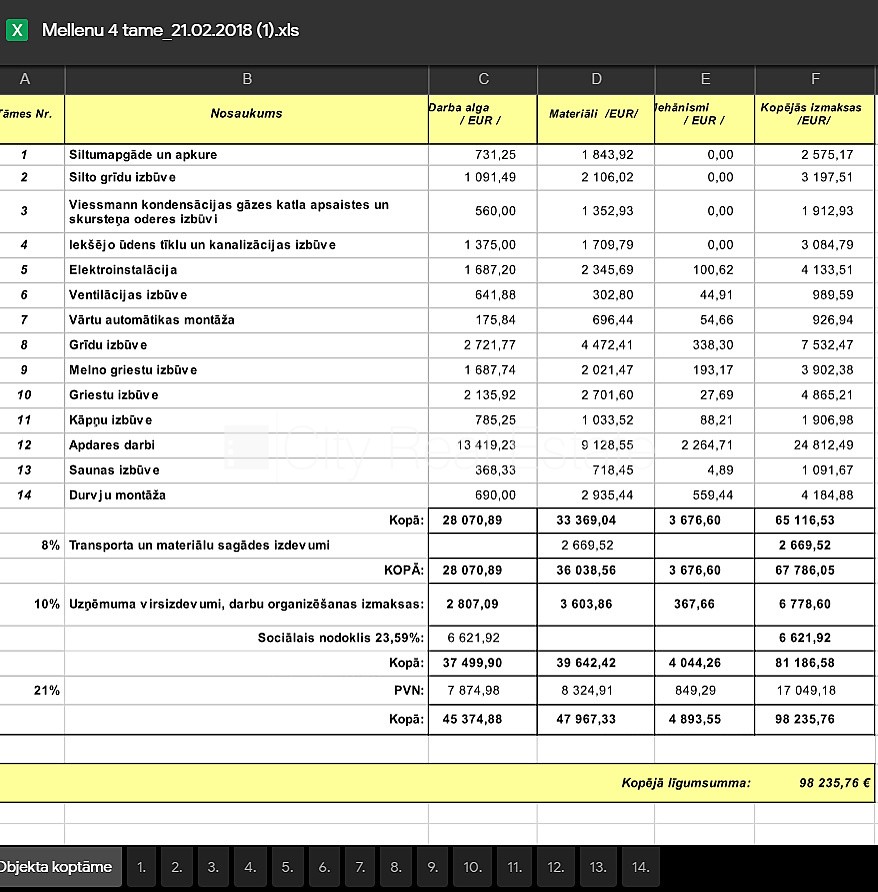Click the file name title text
This screenshot has width=878, height=892.
click(x=170, y=30)
